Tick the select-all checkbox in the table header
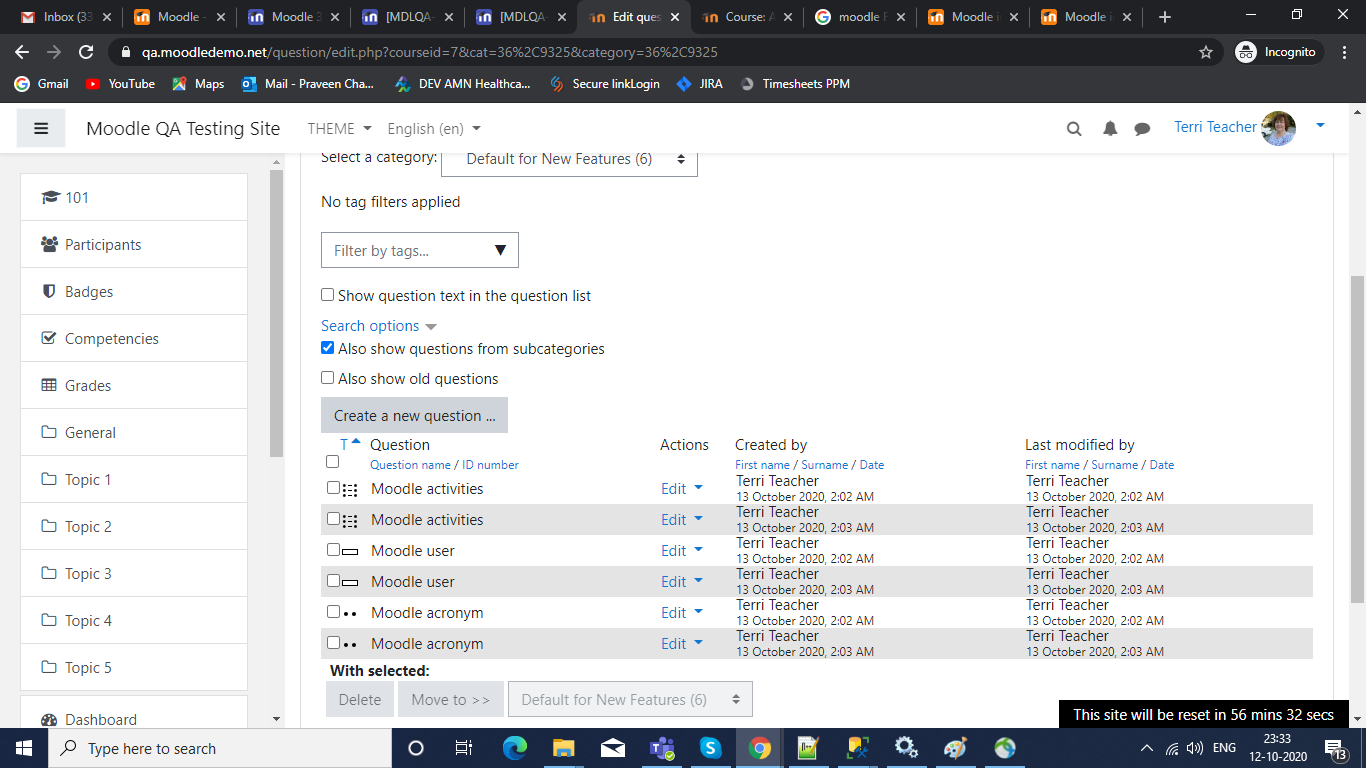The image size is (1366, 768). click(x=332, y=462)
